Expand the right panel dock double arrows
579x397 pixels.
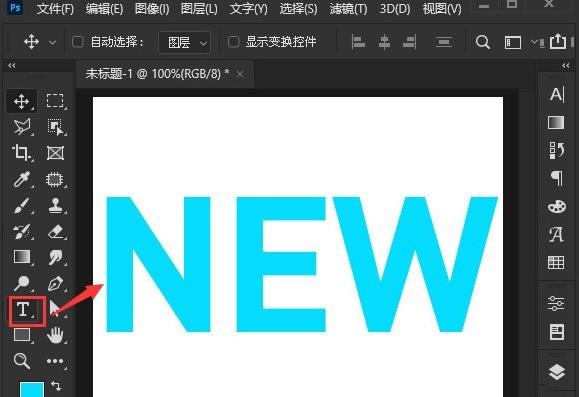pyautogui.click(x=566, y=66)
